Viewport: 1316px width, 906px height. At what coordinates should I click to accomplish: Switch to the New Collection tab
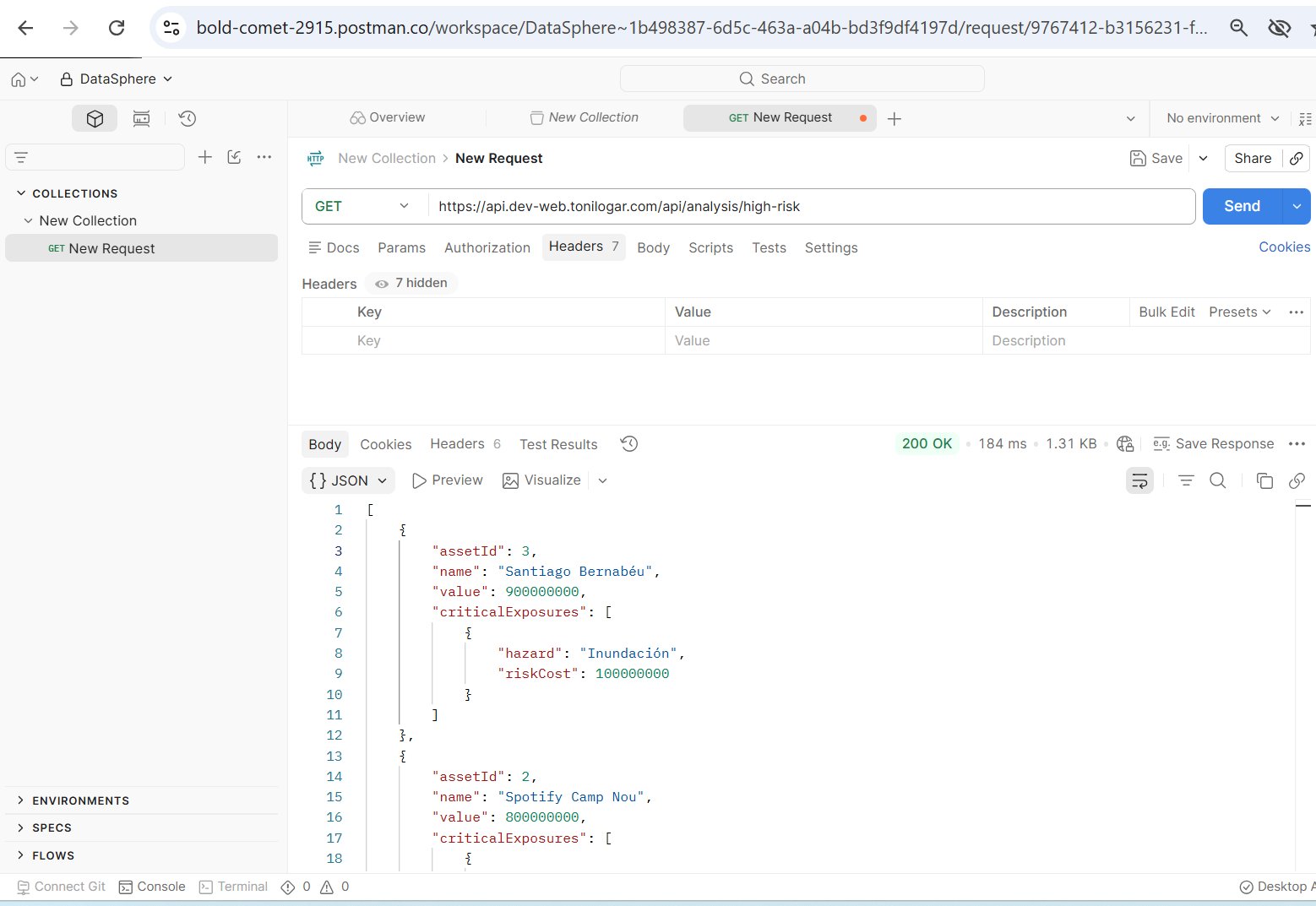[x=585, y=117]
